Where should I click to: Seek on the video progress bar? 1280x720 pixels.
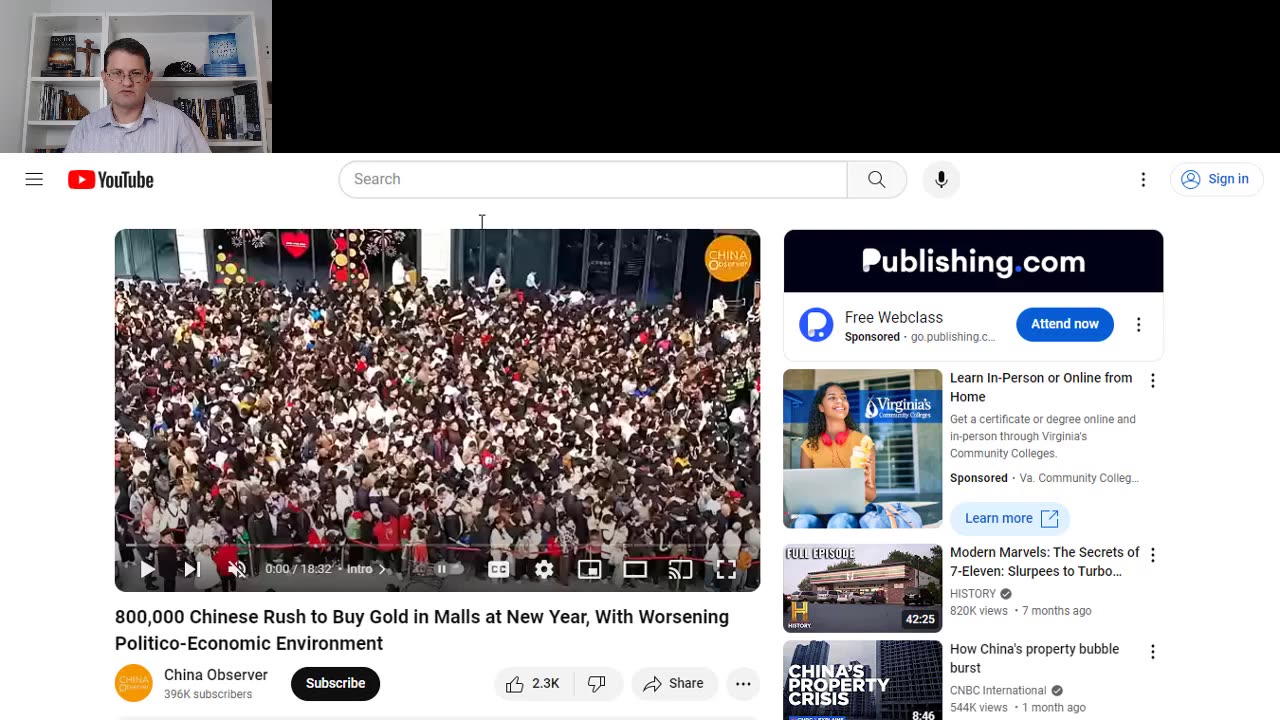437,545
